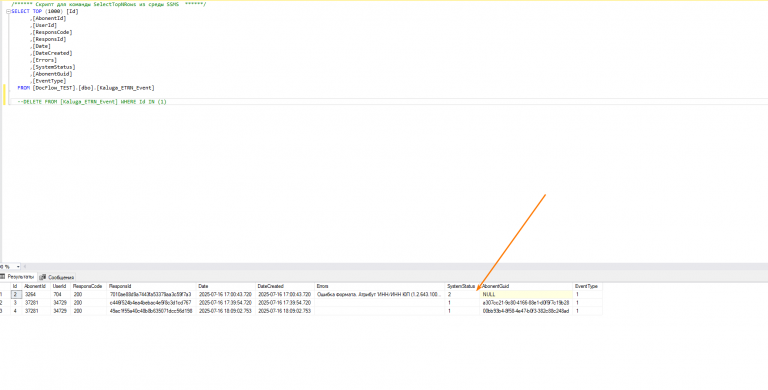Click the SystemStatus column header in results grid
Image resolution: width=768 pixels, height=390 pixels.
462,286
